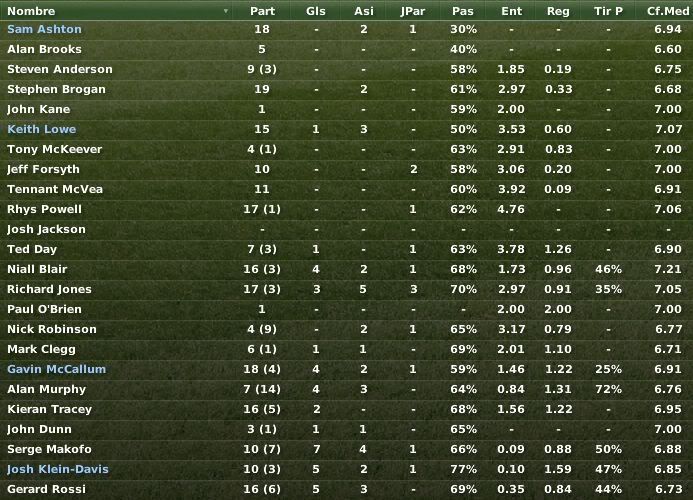Click the Ent column header

pyautogui.click(x=511, y=11)
